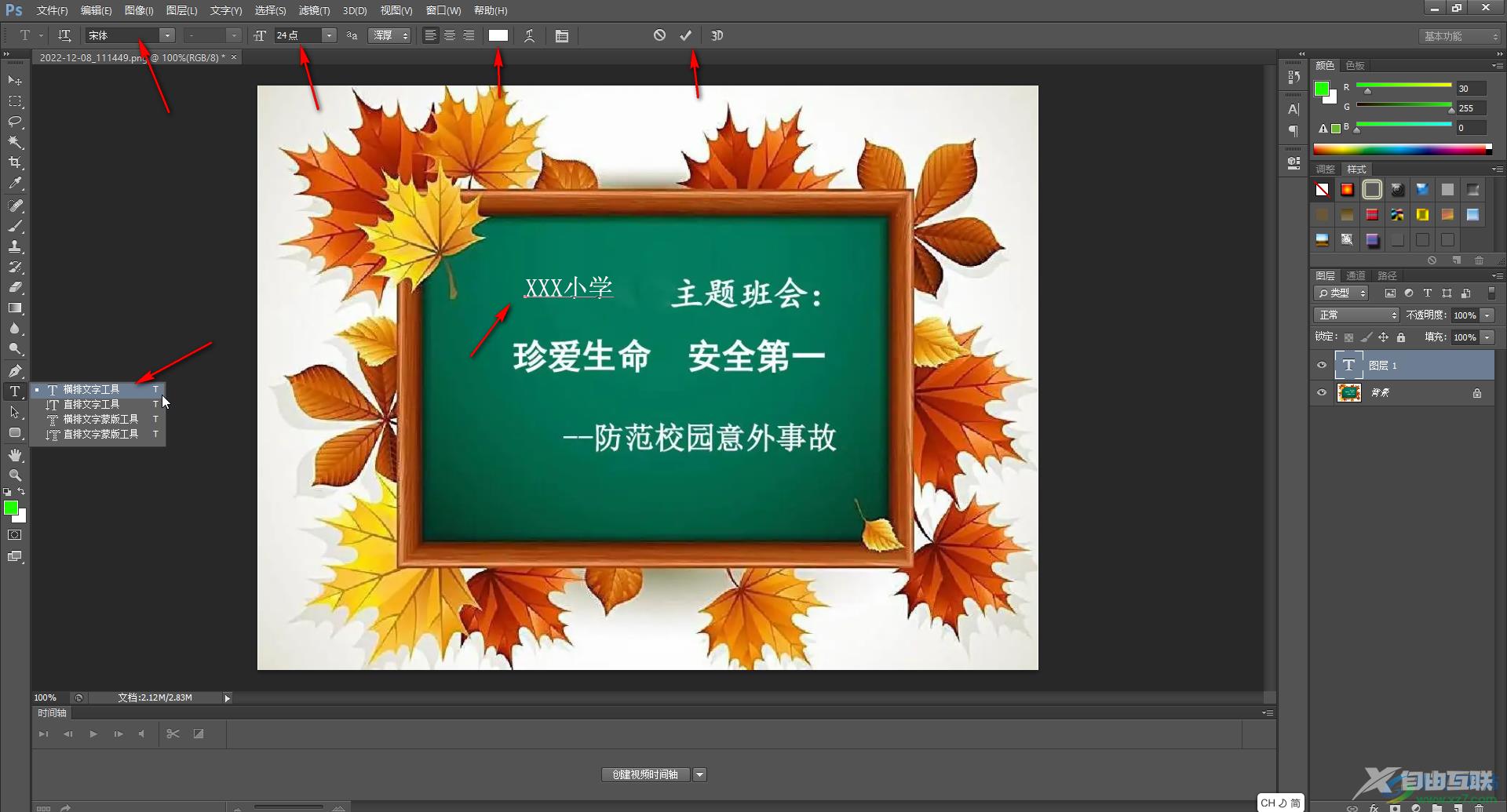Toggle Quick Mask mode
Viewport: 1507px width, 812px height.
point(15,535)
